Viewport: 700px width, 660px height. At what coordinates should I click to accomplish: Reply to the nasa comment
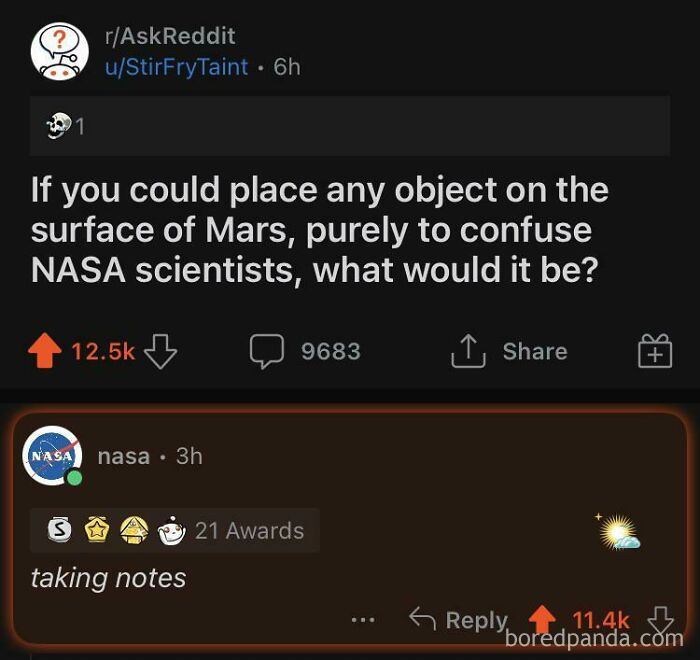(x=459, y=620)
